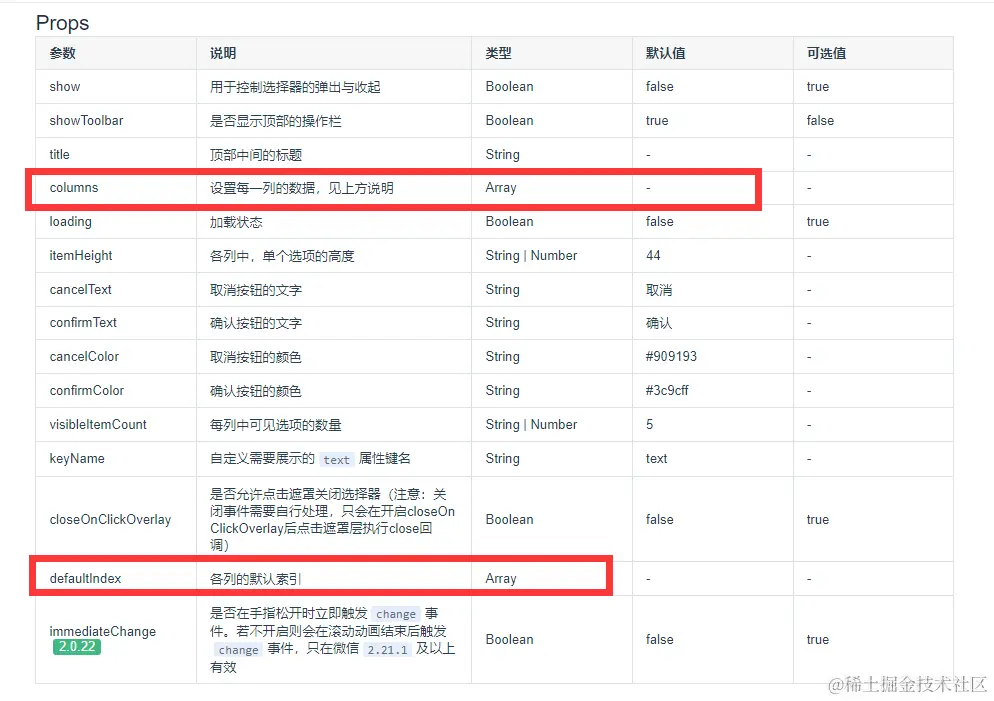Click the Boolean type in showToolbar row

tap(509, 120)
